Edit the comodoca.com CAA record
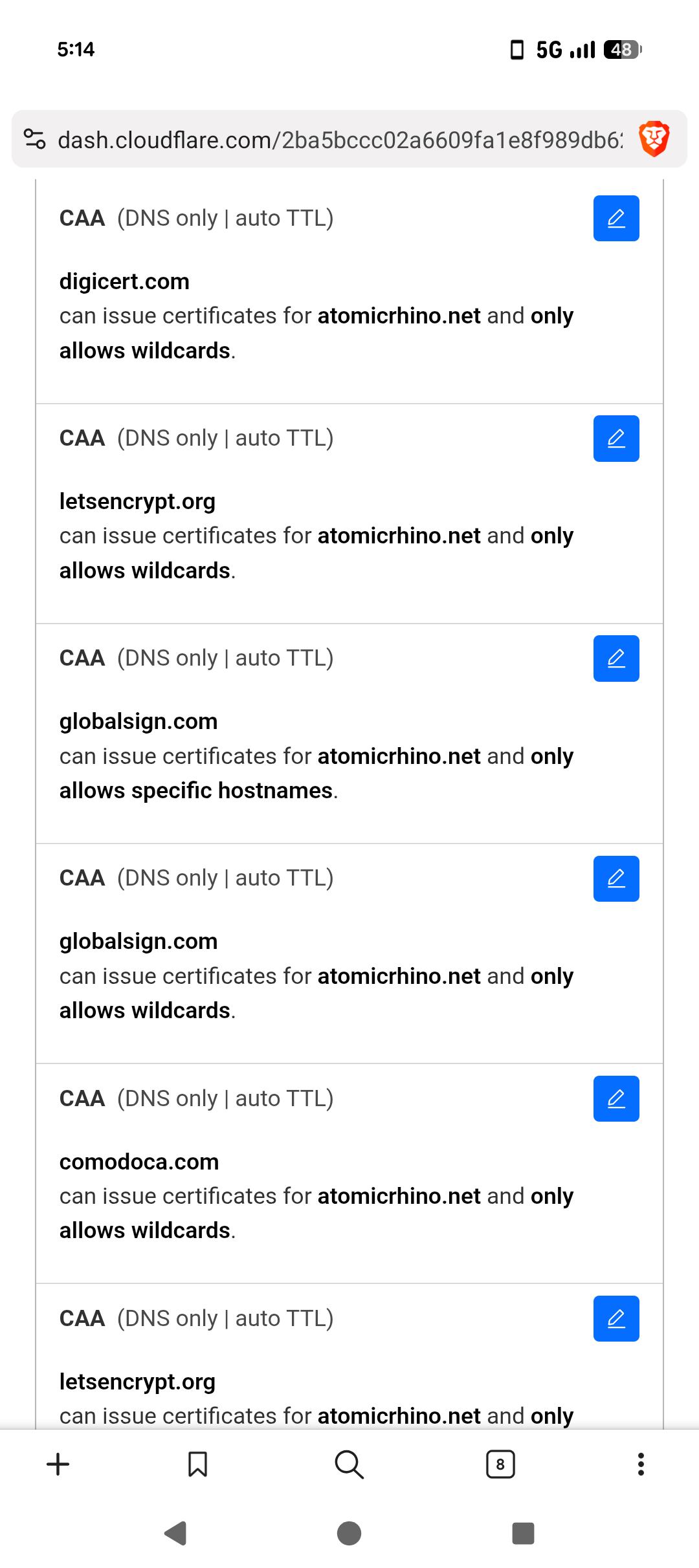 616,1098
